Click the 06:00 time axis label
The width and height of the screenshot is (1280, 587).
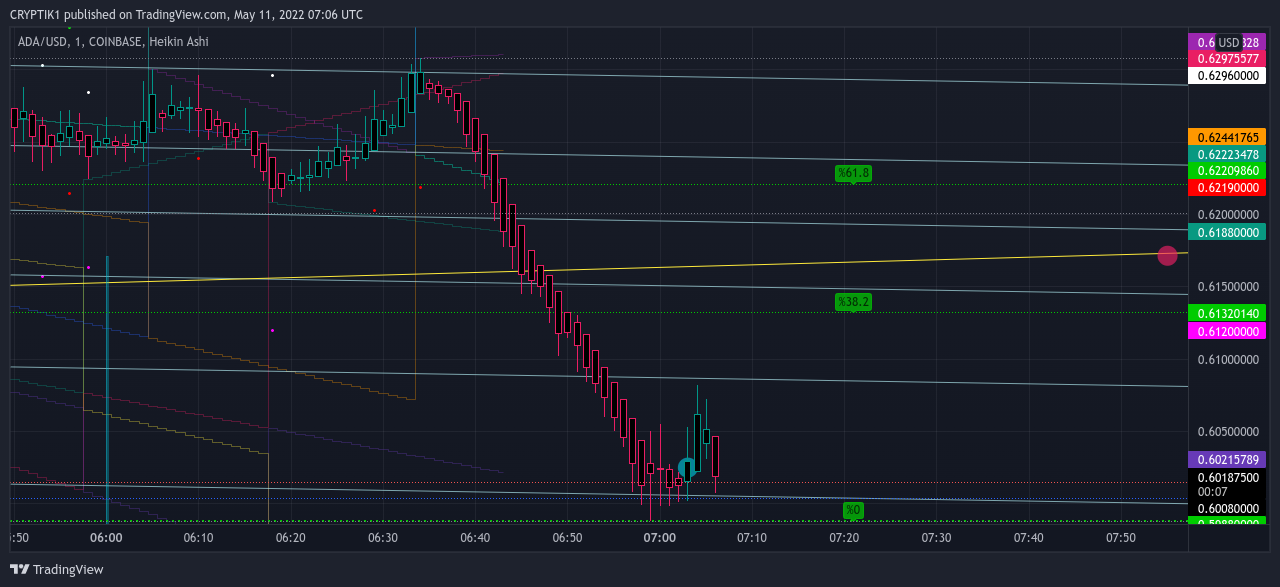click(106, 538)
